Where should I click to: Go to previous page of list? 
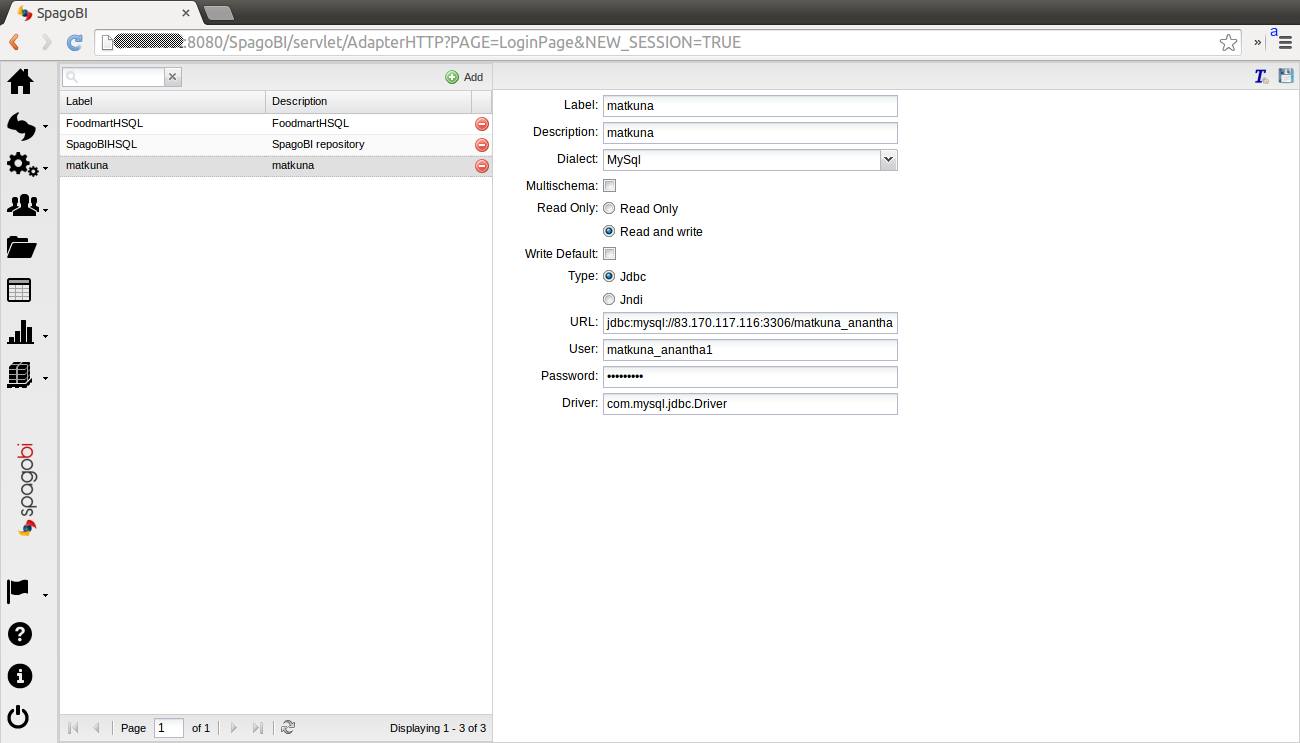click(x=96, y=728)
